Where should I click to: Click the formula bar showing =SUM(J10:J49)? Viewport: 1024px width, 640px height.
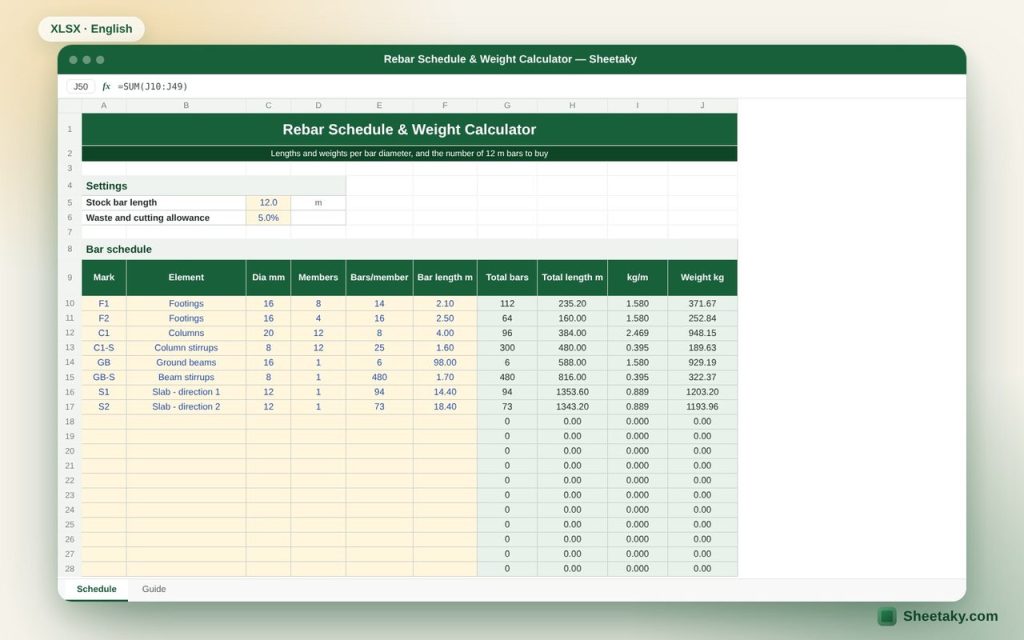[x=153, y=86]
